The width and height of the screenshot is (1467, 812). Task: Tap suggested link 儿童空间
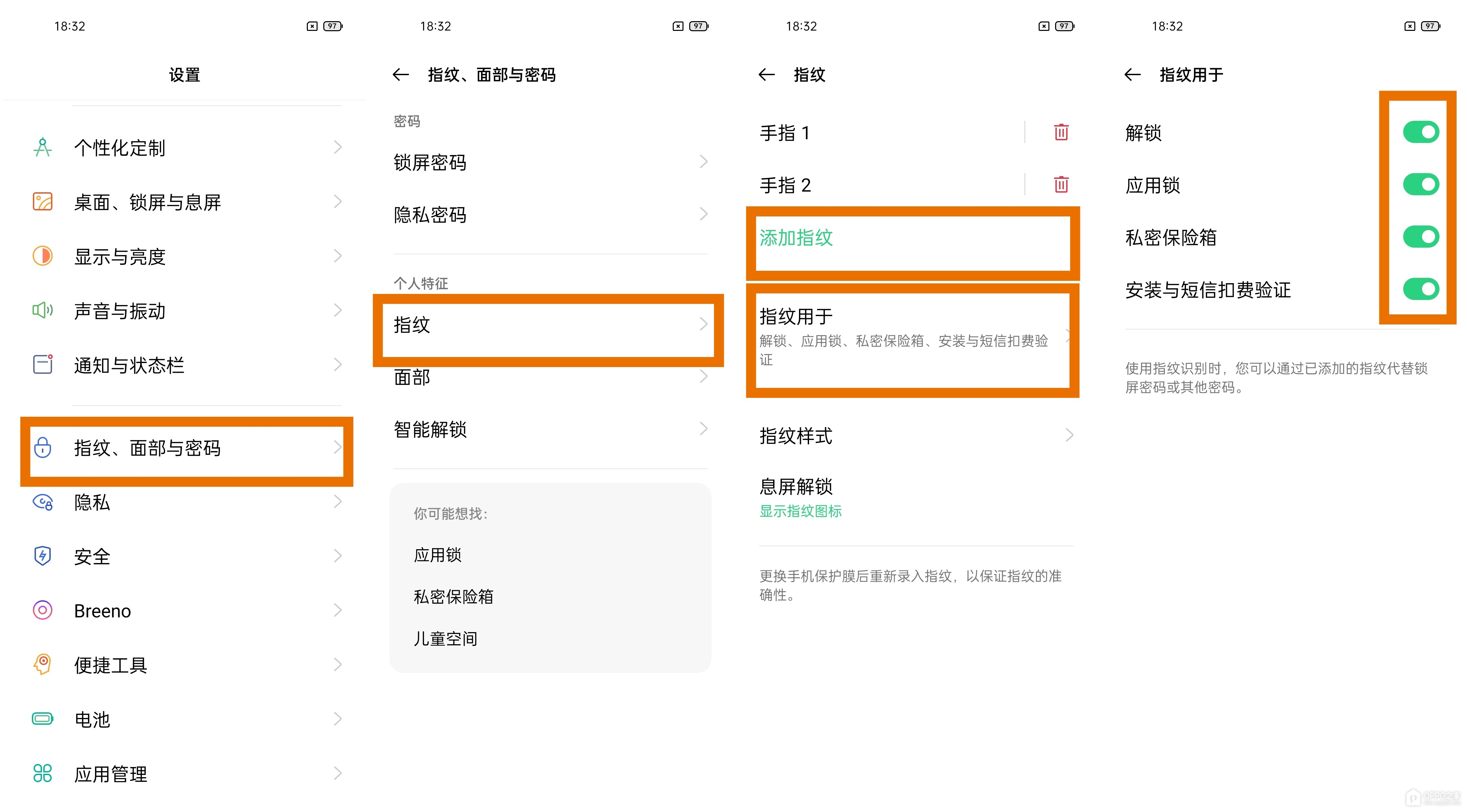(x=445, y=639)
